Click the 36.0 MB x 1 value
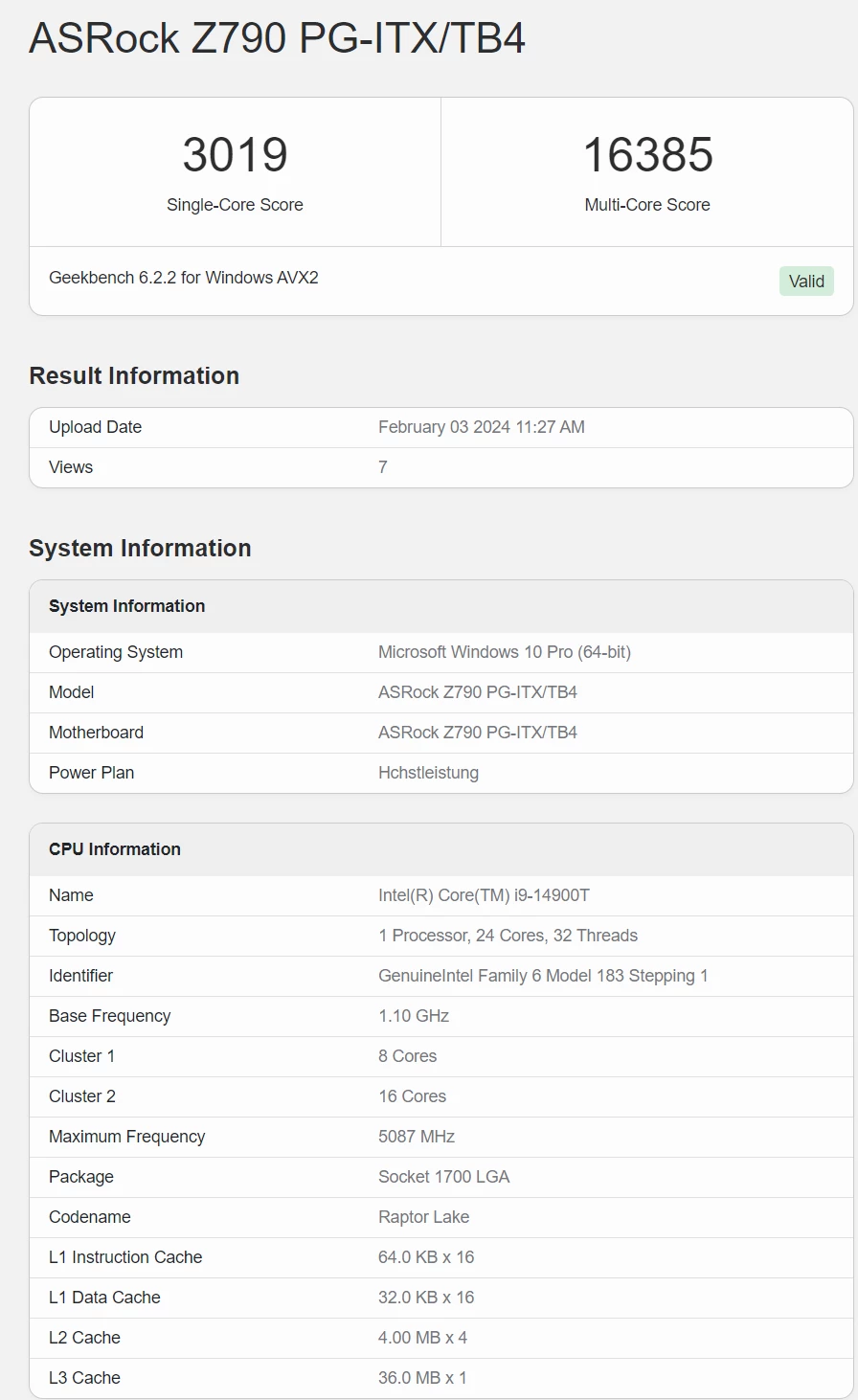 point(422,1378)
